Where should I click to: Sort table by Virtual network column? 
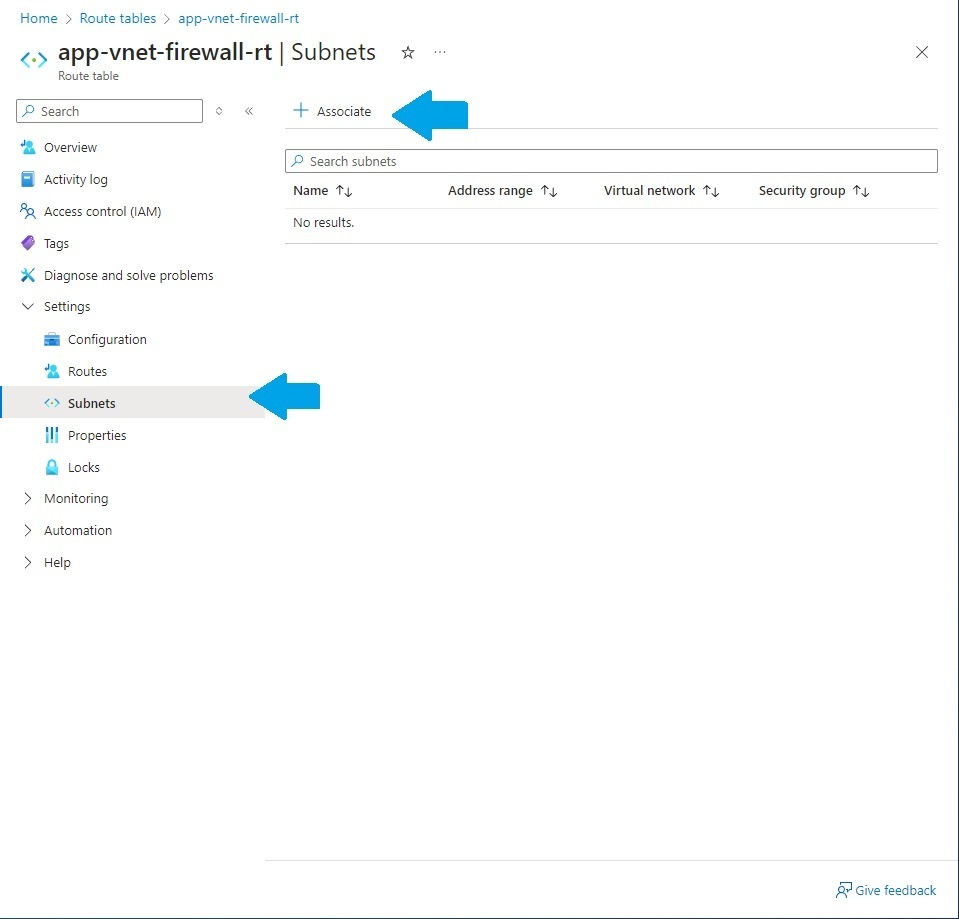(x=662, y=191)
